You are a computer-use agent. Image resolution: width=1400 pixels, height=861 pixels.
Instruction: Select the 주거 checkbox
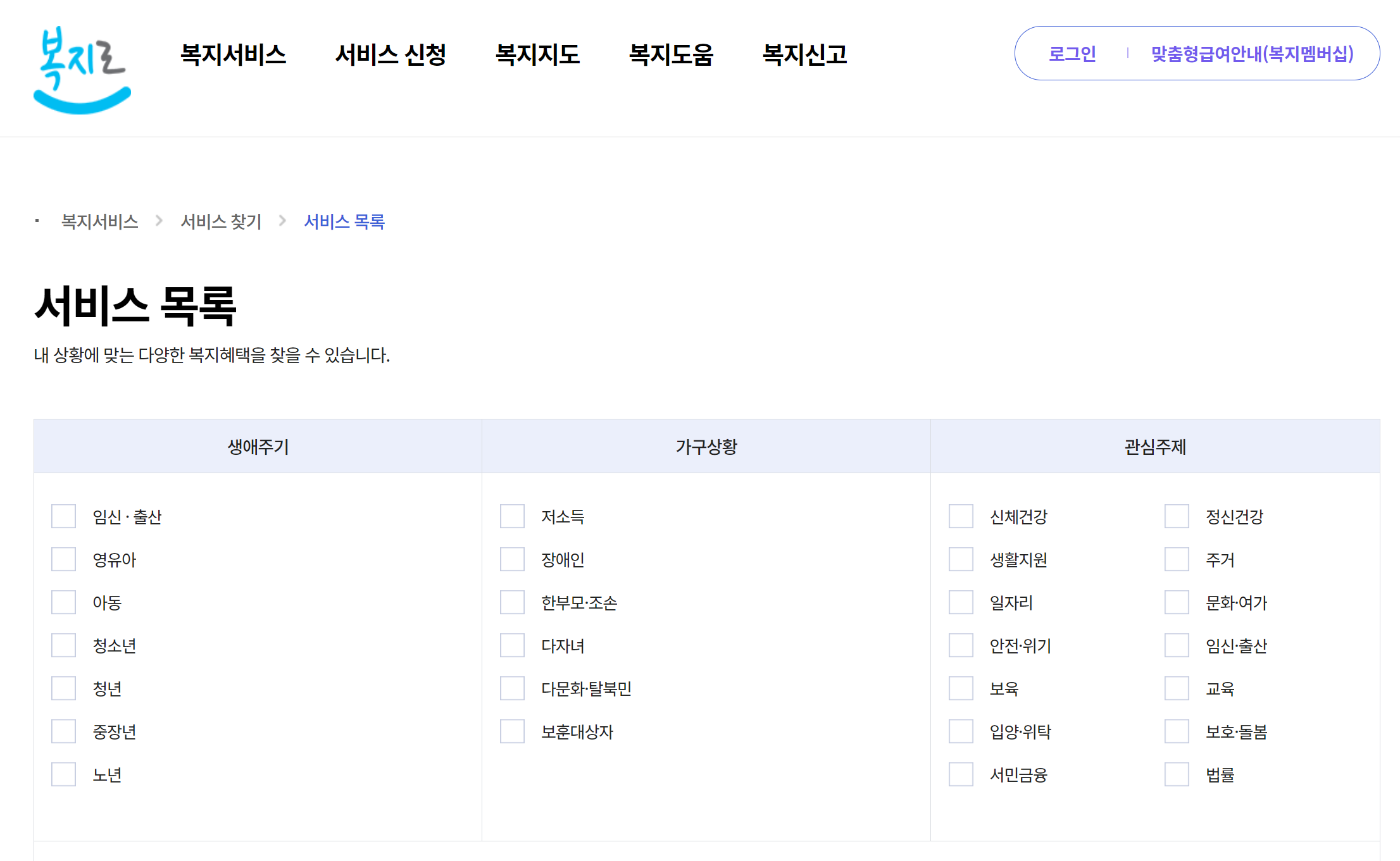pos(1177,559)
